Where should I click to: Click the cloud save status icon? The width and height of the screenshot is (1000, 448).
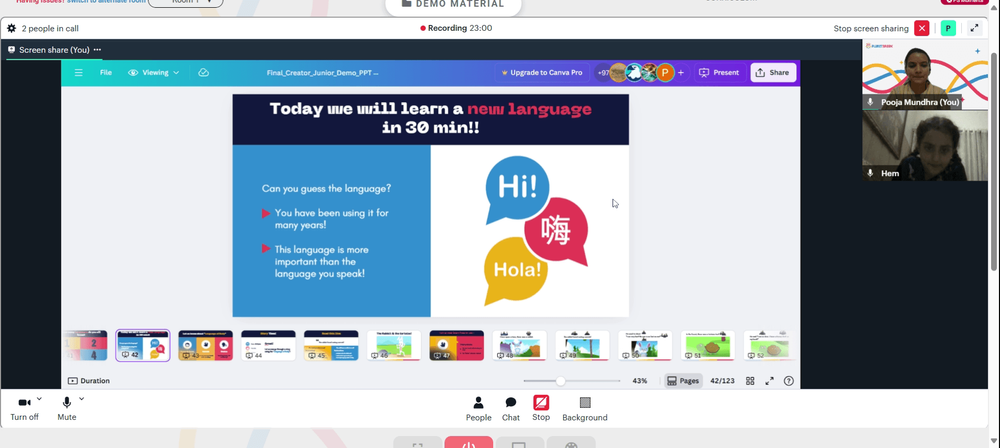(203, 73)
